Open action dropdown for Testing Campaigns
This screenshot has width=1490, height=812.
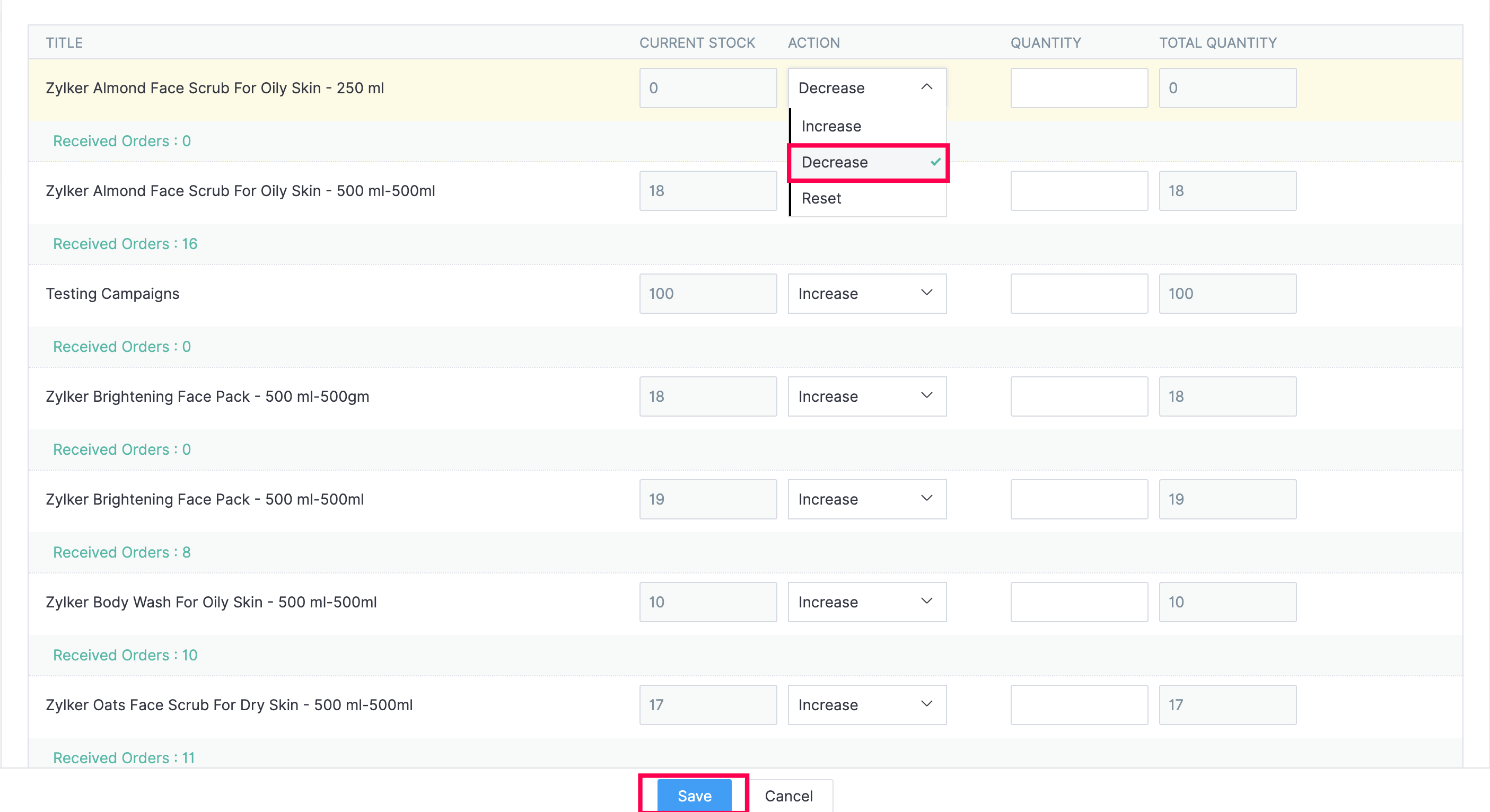pos(866,294)
